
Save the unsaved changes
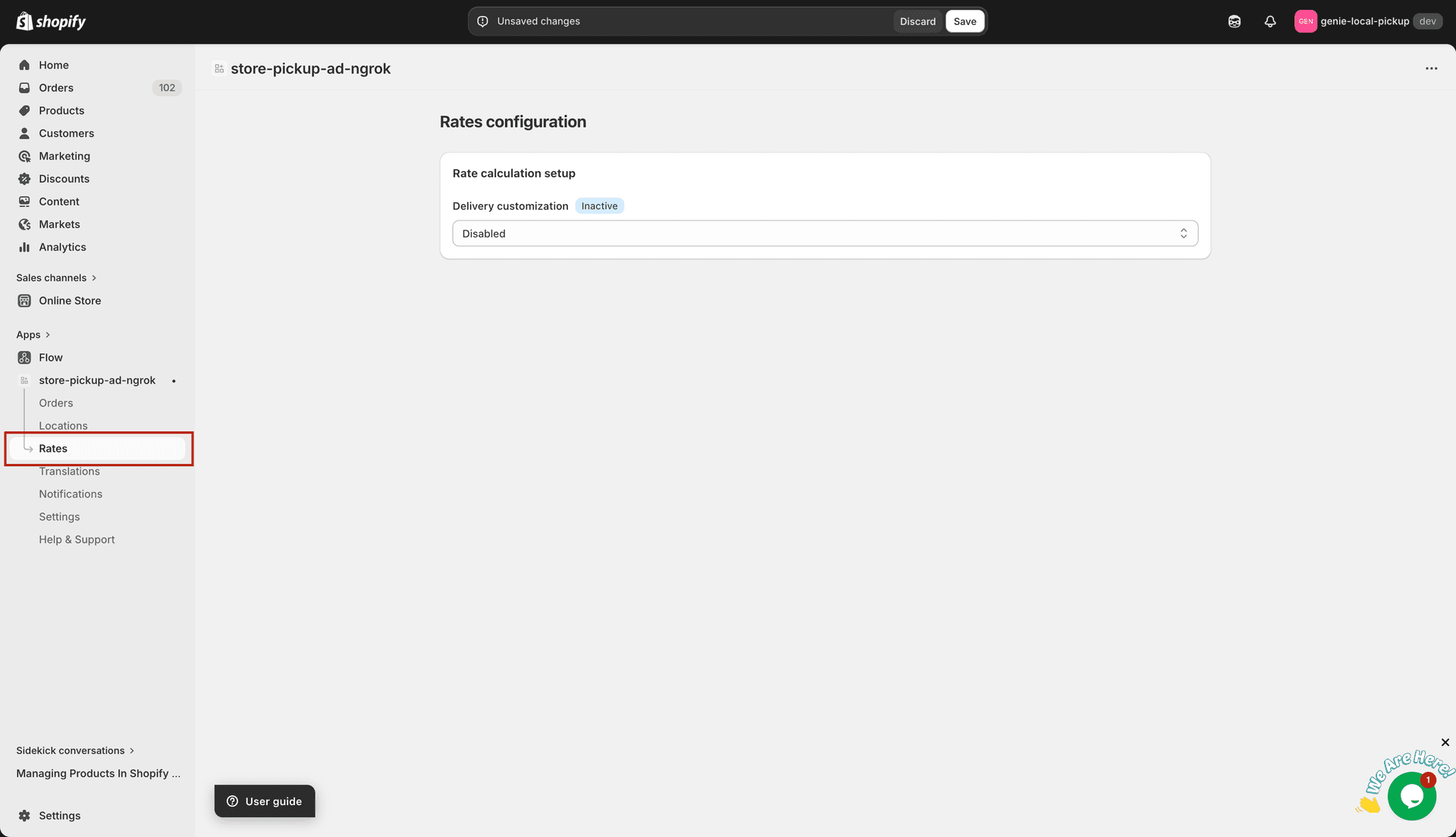coord(964,20)
